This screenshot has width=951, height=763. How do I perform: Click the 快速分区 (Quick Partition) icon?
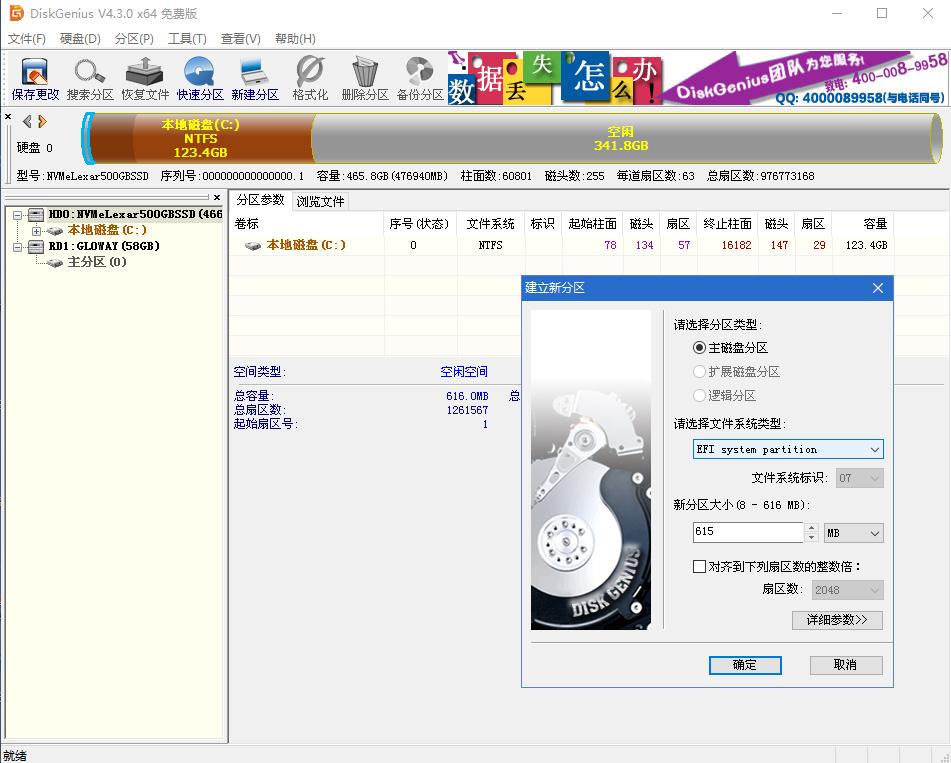199,76
